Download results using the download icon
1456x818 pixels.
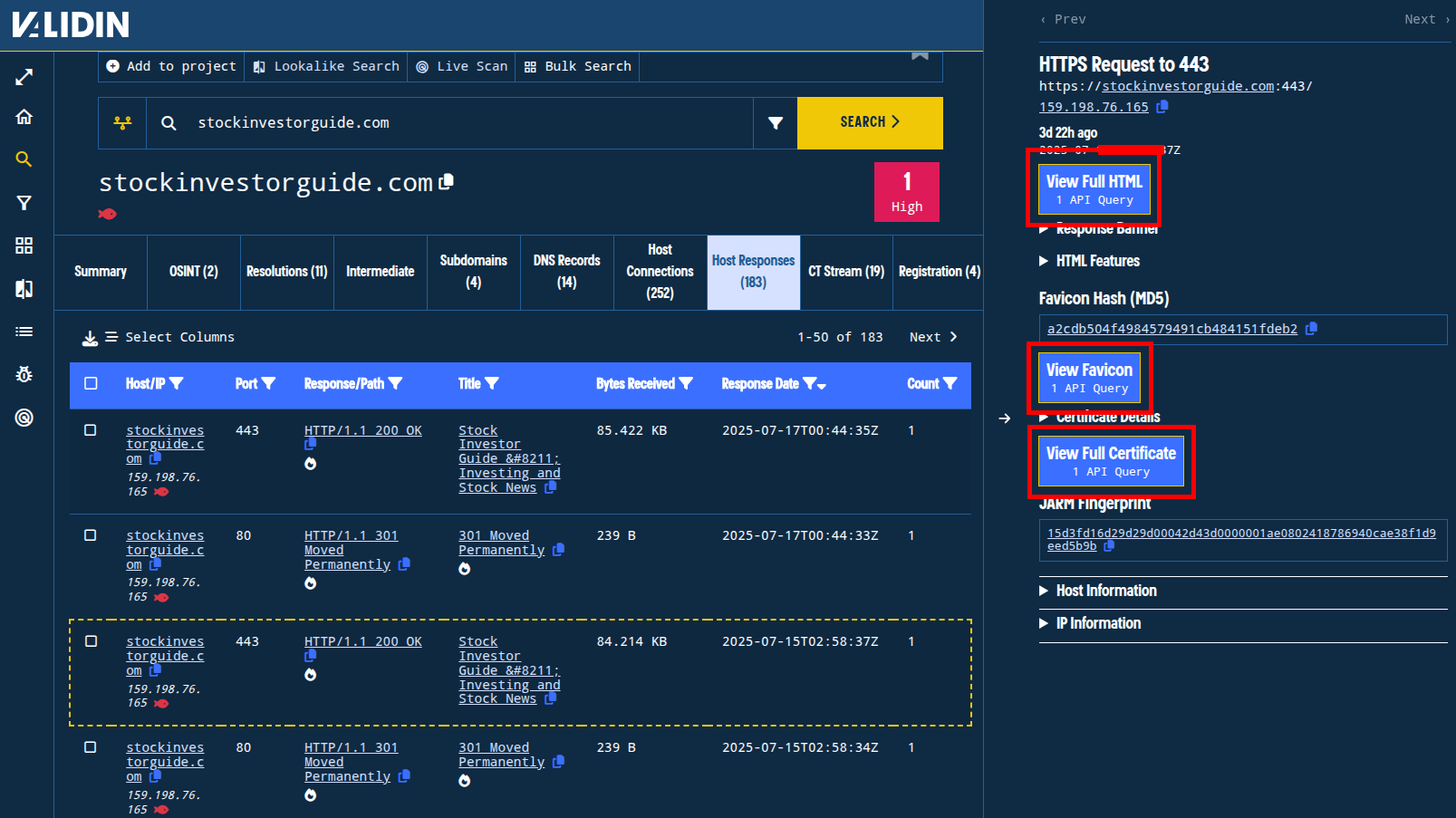90,338
